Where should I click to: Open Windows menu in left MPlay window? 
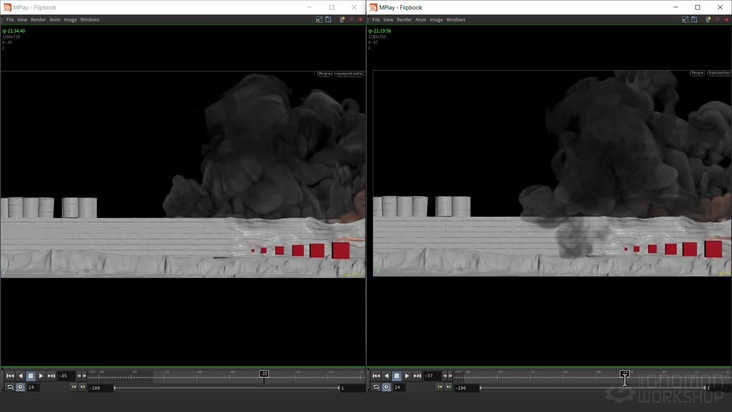[x=90, y=20]
